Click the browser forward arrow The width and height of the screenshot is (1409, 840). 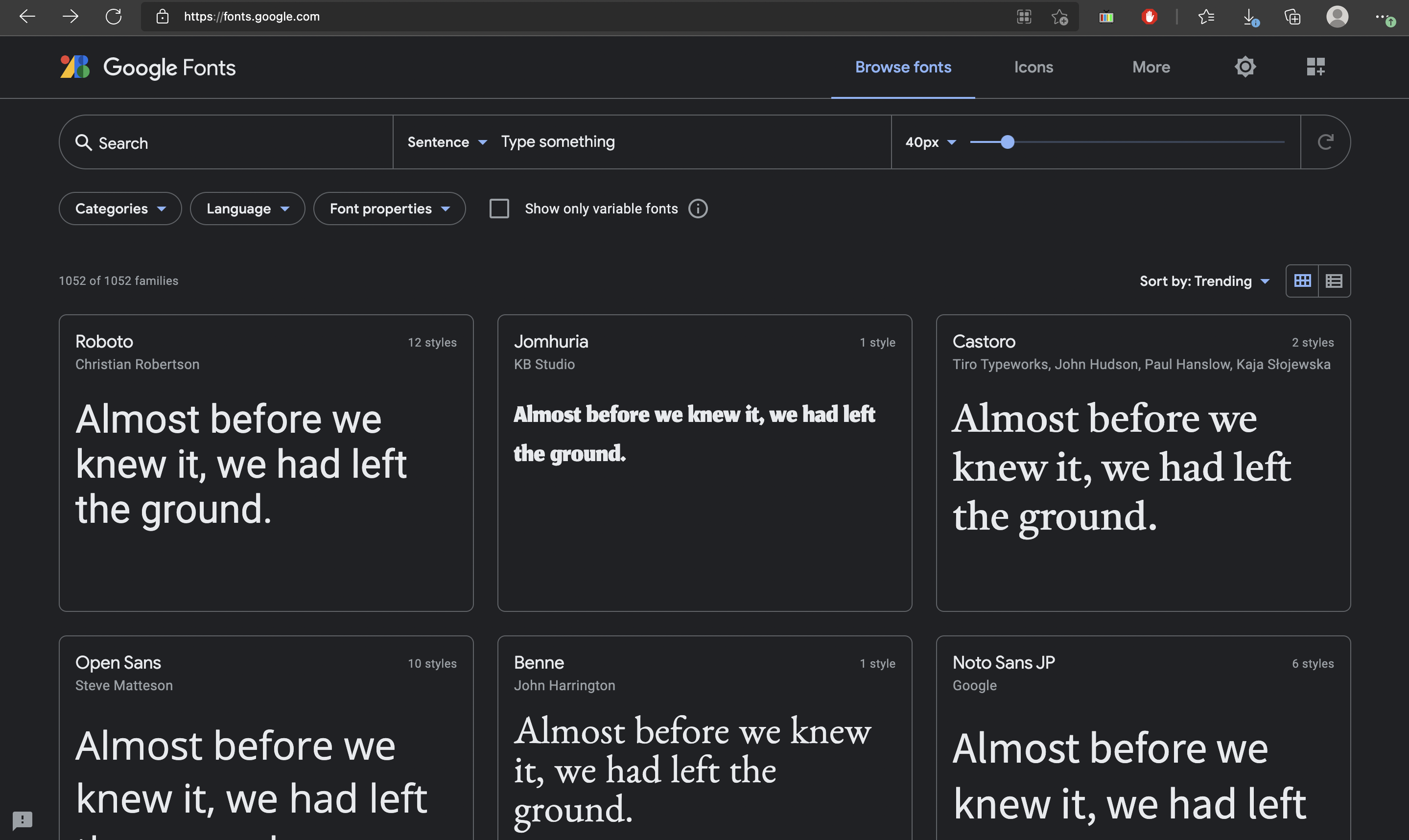[70, 17]
